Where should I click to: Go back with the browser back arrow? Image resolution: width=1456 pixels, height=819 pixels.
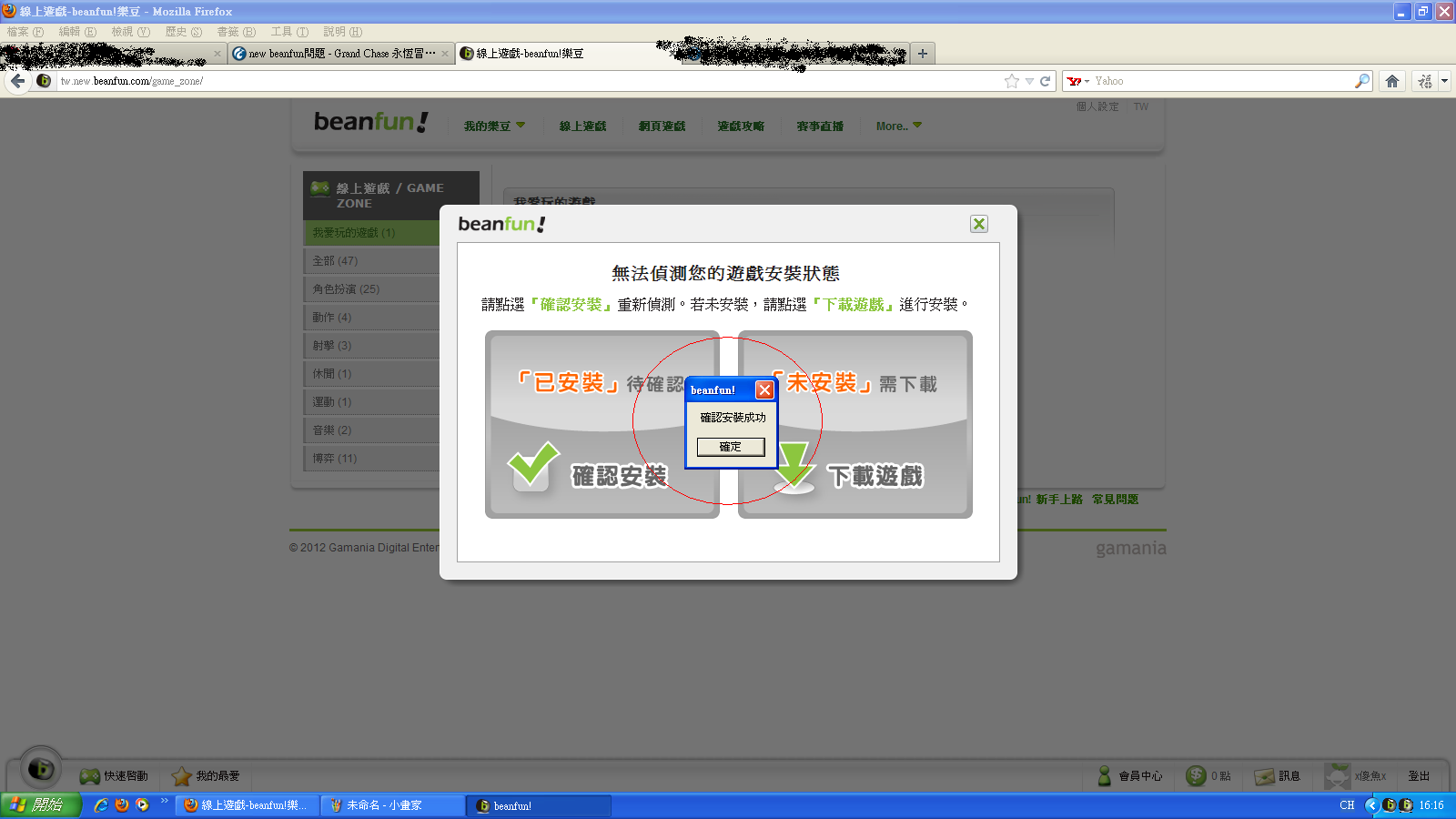(17, 81)
